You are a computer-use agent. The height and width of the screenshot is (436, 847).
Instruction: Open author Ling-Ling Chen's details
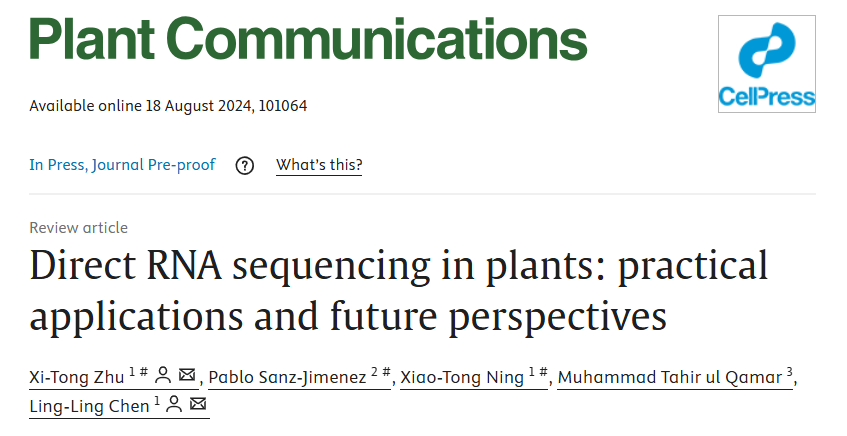[x=90, y=405]
